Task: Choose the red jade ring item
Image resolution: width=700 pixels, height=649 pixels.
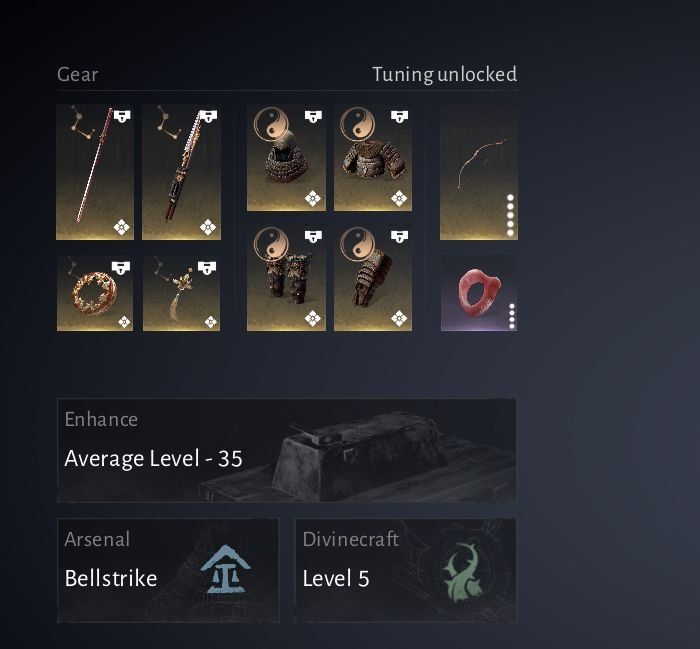Action: pos(479,293)
